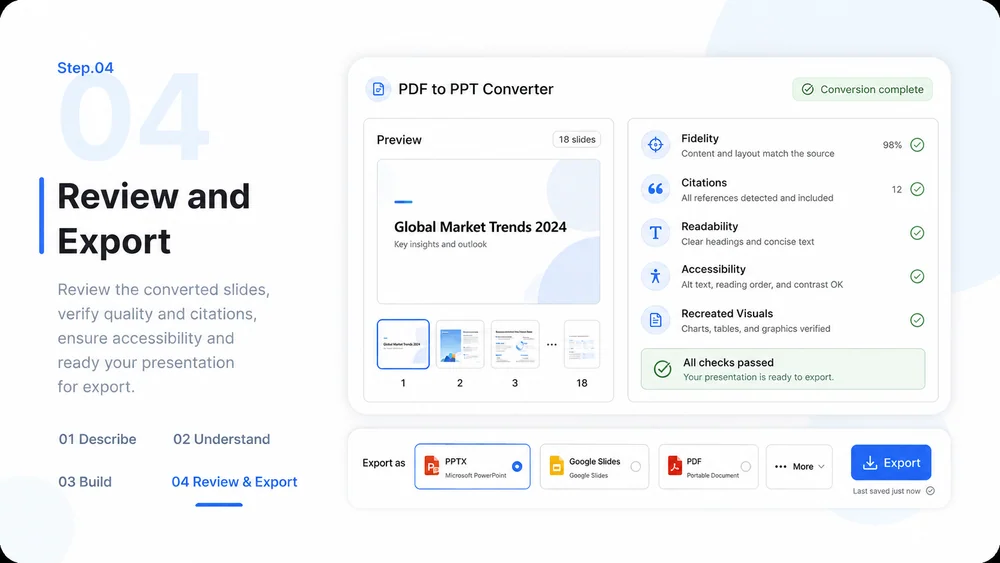Click the Recreated Visuals green checkmark

coord(917,320)
